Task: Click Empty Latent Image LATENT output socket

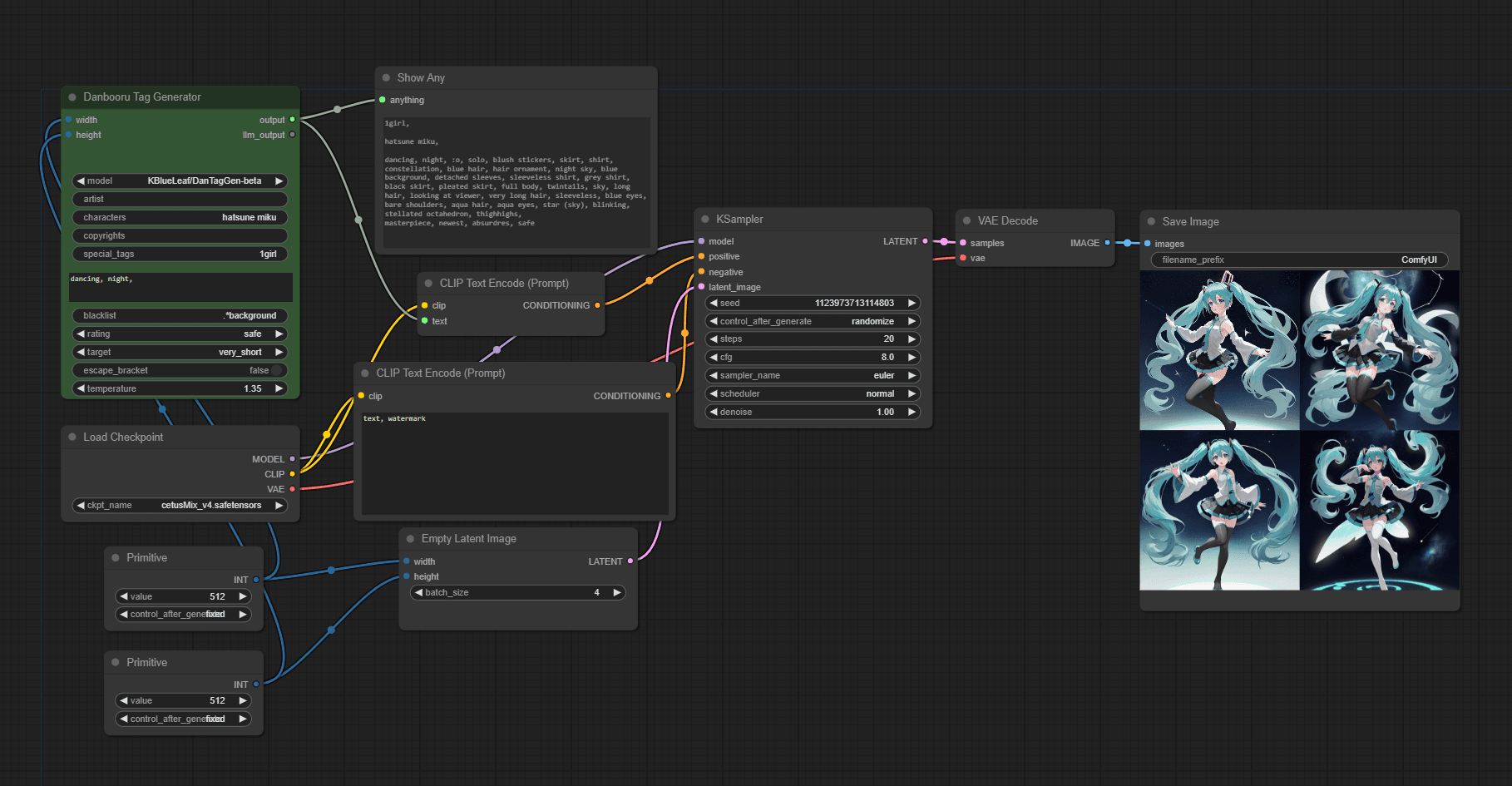Action: [x=630, y=561]
